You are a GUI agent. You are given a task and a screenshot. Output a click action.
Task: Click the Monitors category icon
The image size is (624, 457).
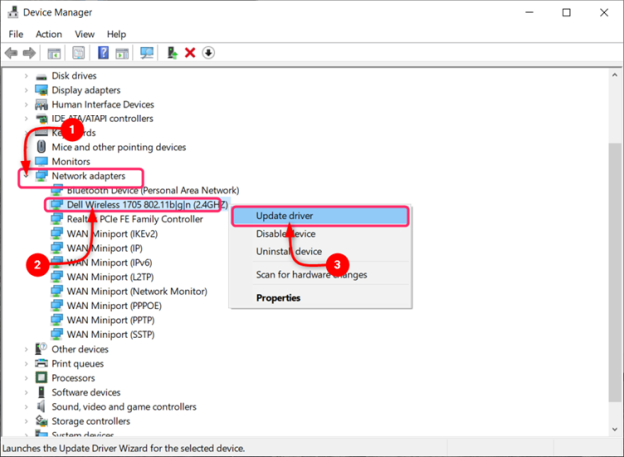[x=41, y=161]
